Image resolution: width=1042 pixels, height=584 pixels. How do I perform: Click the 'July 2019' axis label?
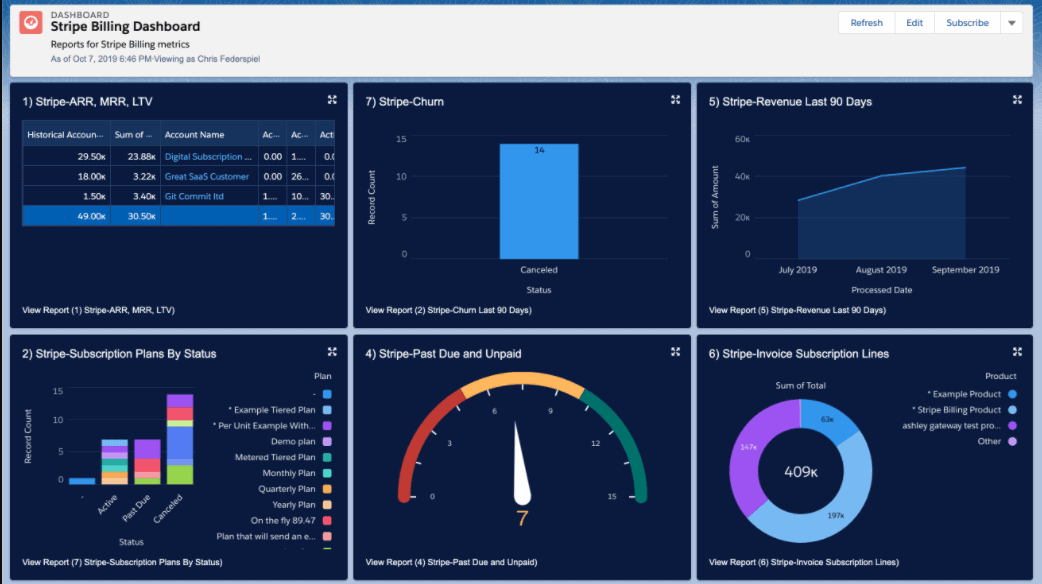tap(797, 270)
